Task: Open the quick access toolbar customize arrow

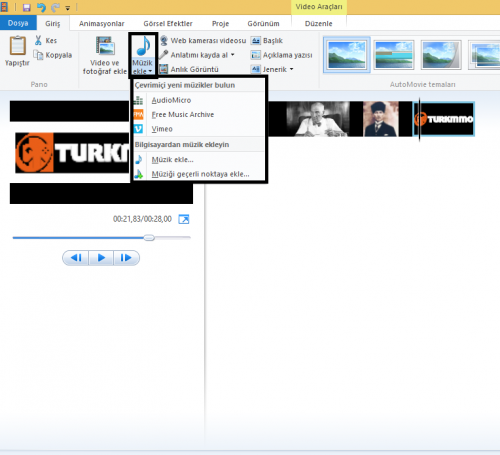Action: pyautogui.click(x=68, y=8)
